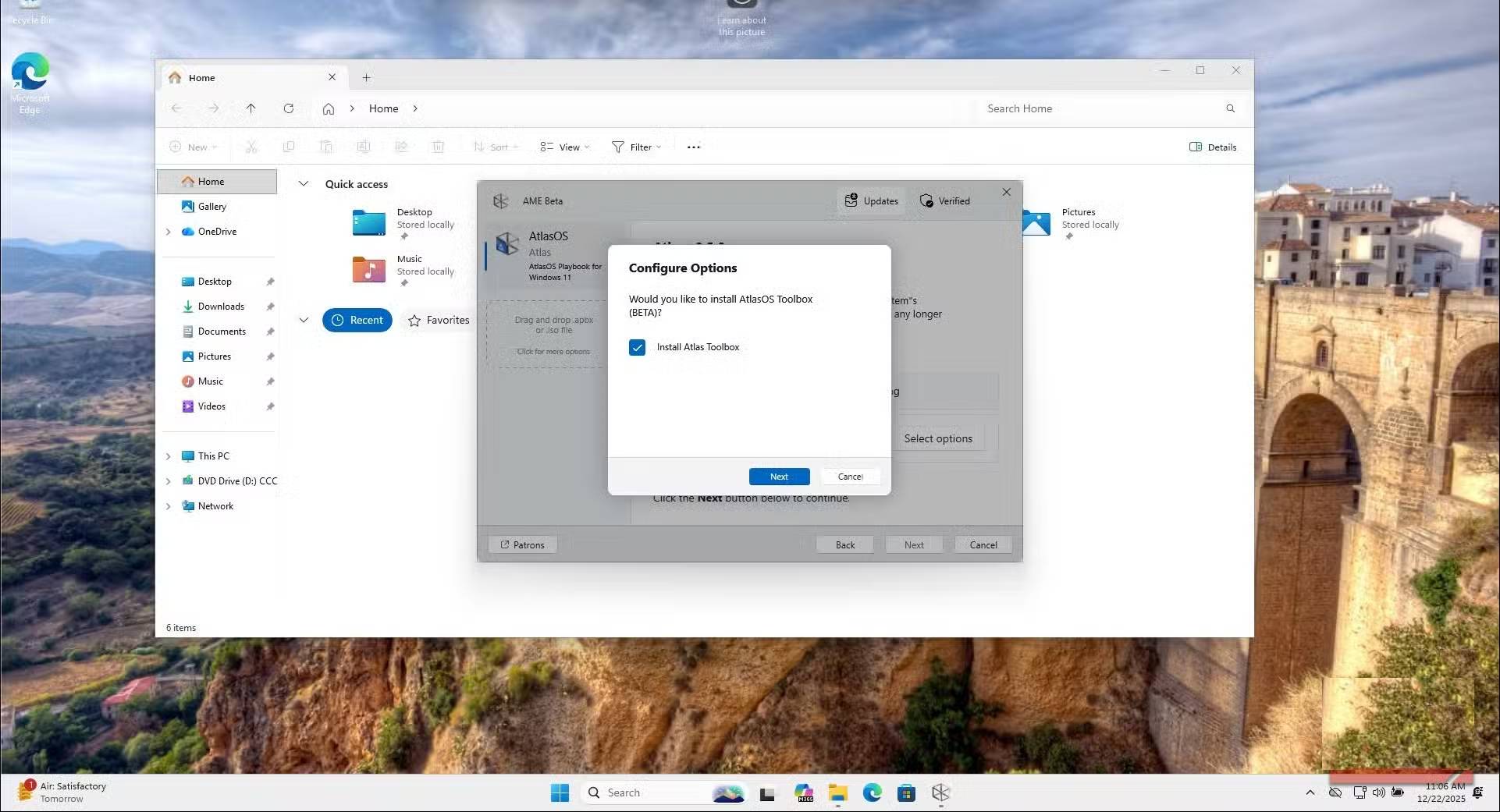
Task: Open Microsoft Edge taskbar icon
Action: point(872,792)
